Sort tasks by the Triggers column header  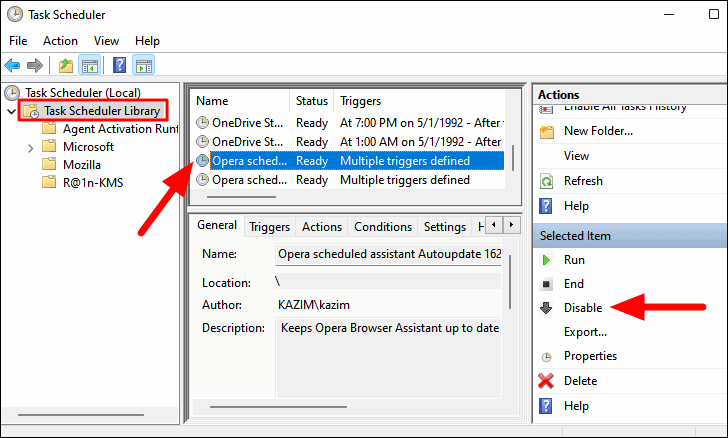tap(420, 101)
